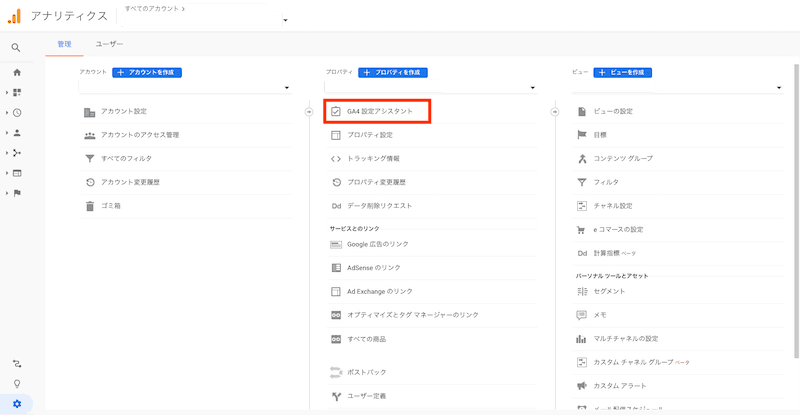Open Customization dashboards icon in sidebar

(x=17, y=92)
